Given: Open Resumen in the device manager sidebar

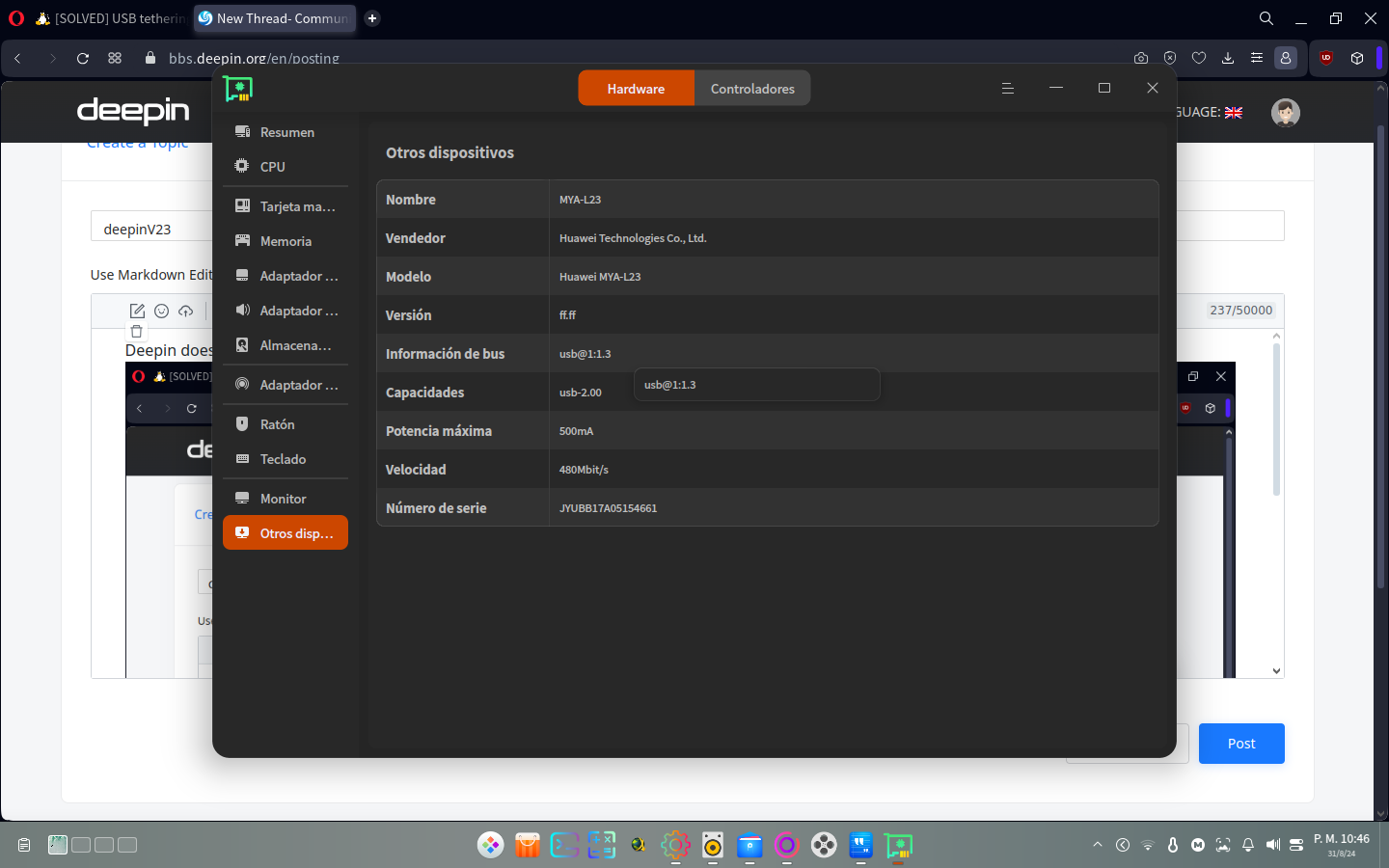Looking at the screenshot, I should click(286, 132).
